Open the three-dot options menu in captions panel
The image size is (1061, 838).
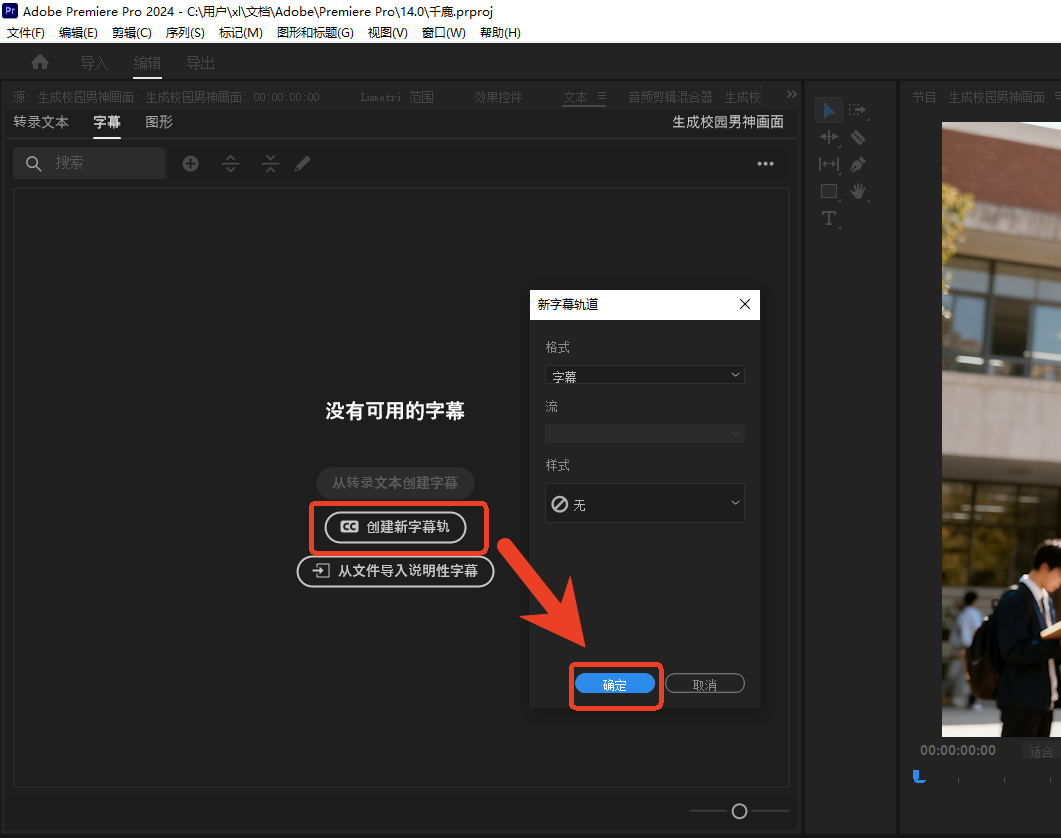click(x=765, y=164)
